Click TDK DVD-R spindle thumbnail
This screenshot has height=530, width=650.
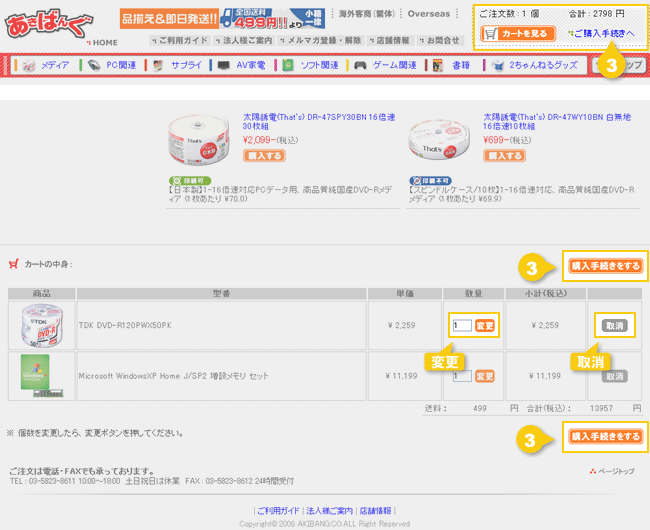coord(42,325)
